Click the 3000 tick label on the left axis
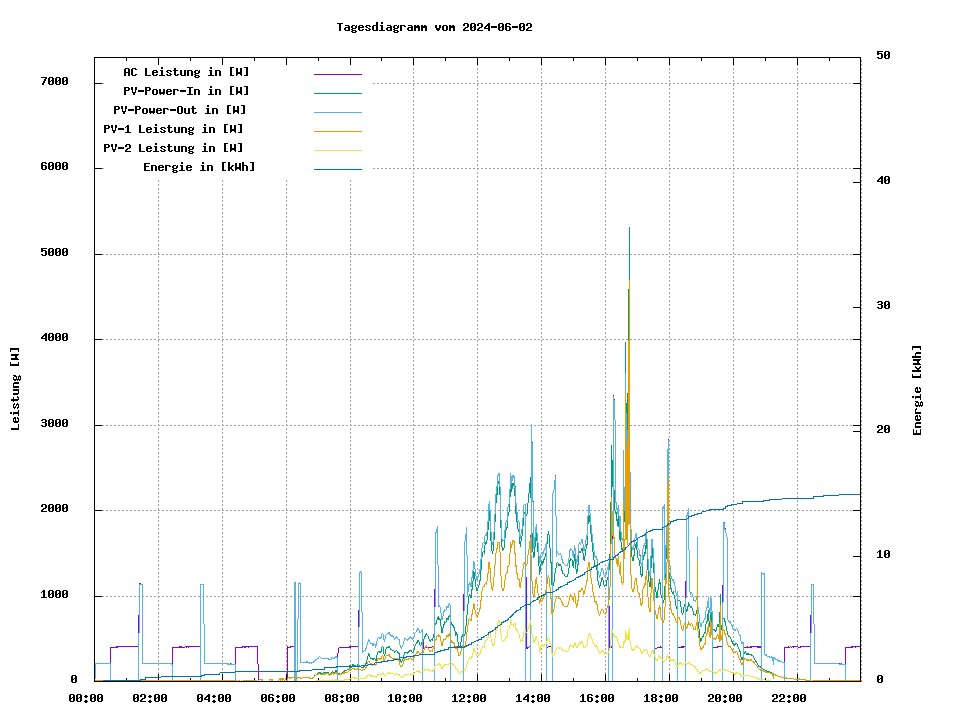Image resolution: width=960 pixels, height=720 pixels. coord(54,424)
